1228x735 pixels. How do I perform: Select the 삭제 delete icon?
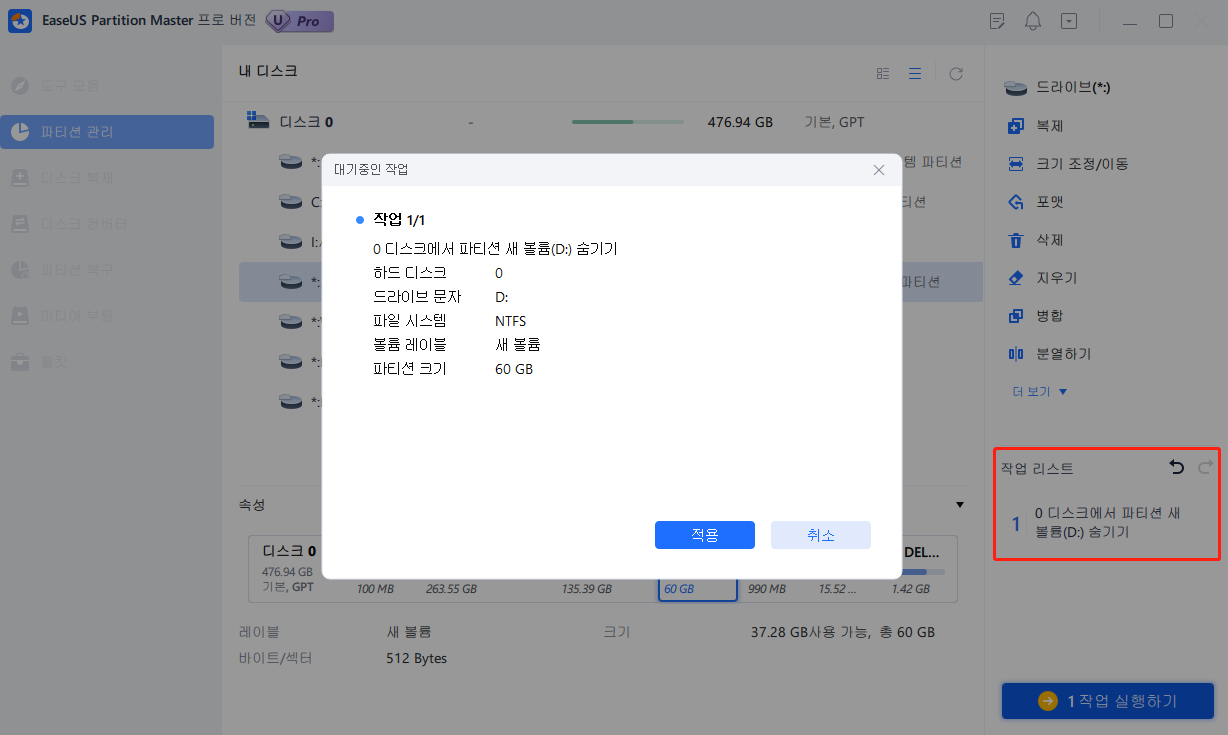pos(1028,239)
